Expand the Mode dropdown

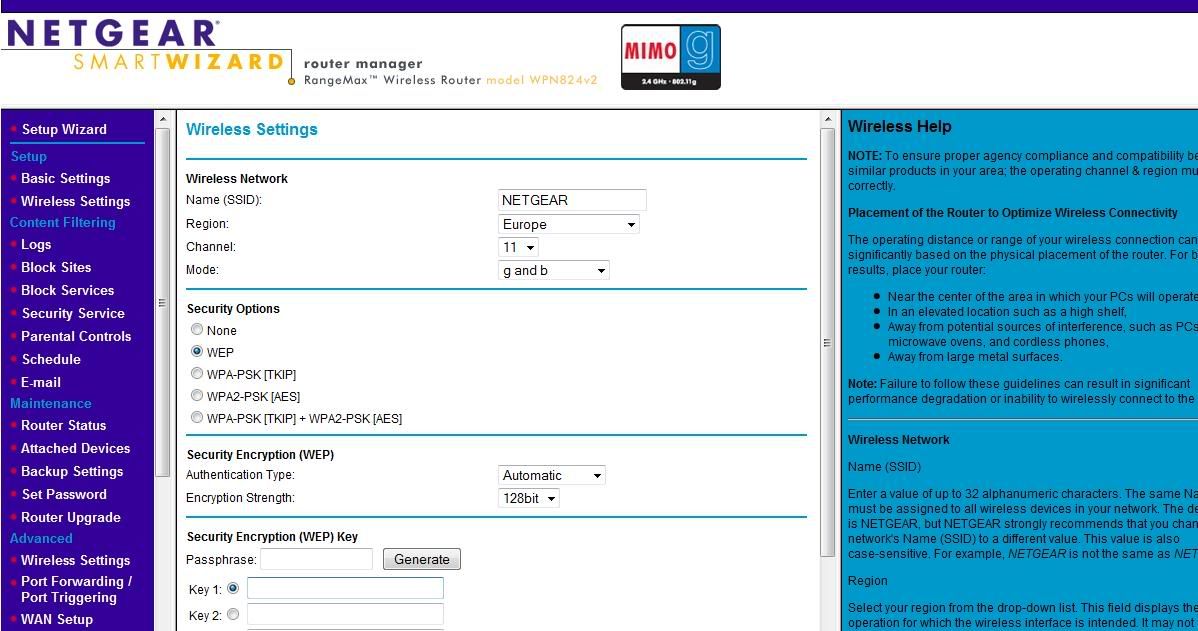coord(554,270)
